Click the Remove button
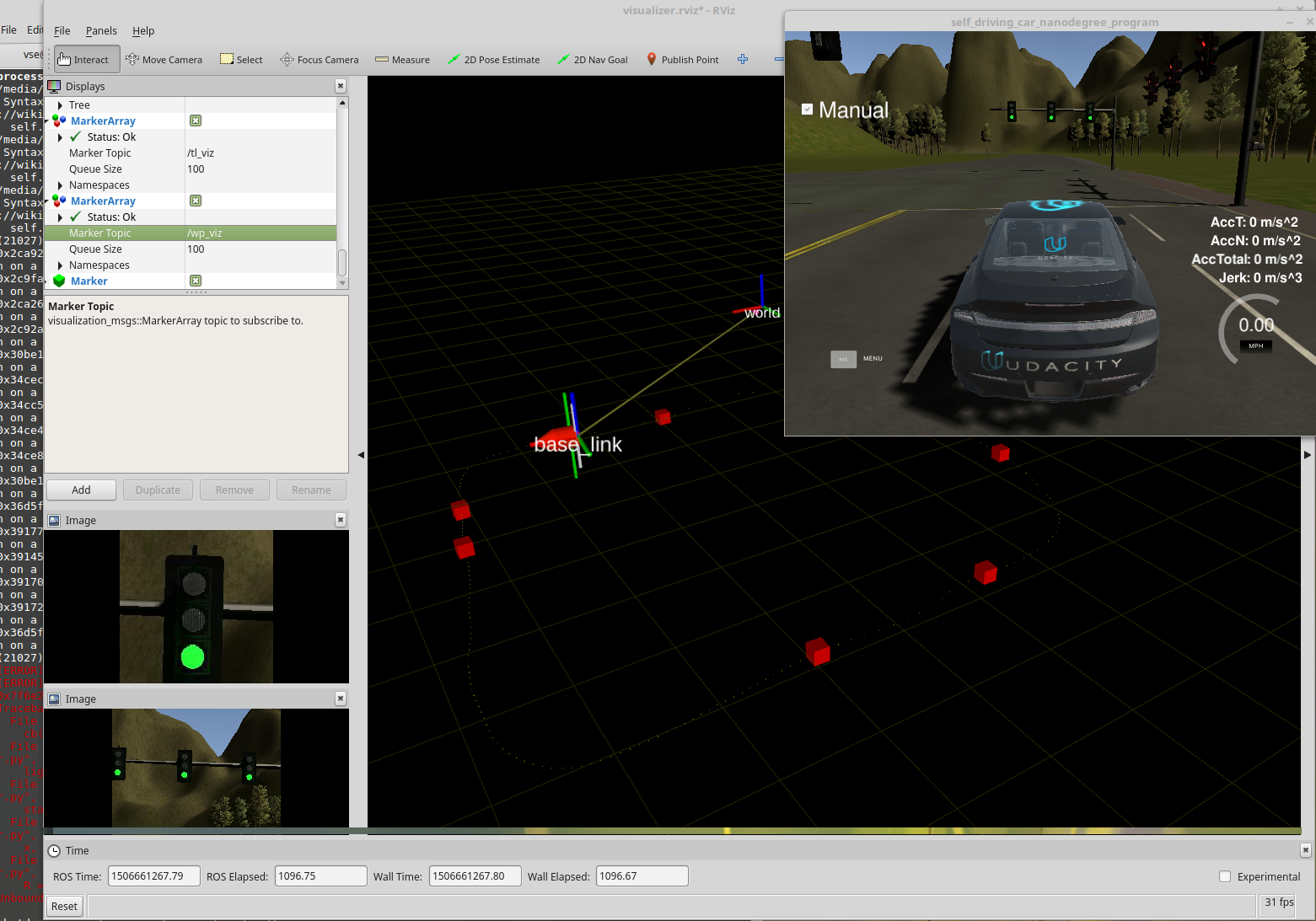Image resolution: width=1316 pixels, height=921 pixels. point(234,490)
